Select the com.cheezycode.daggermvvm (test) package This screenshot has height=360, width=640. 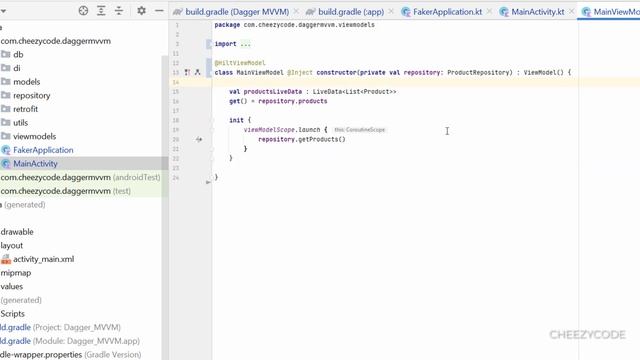pyautogui.click(x=65, y=191)
